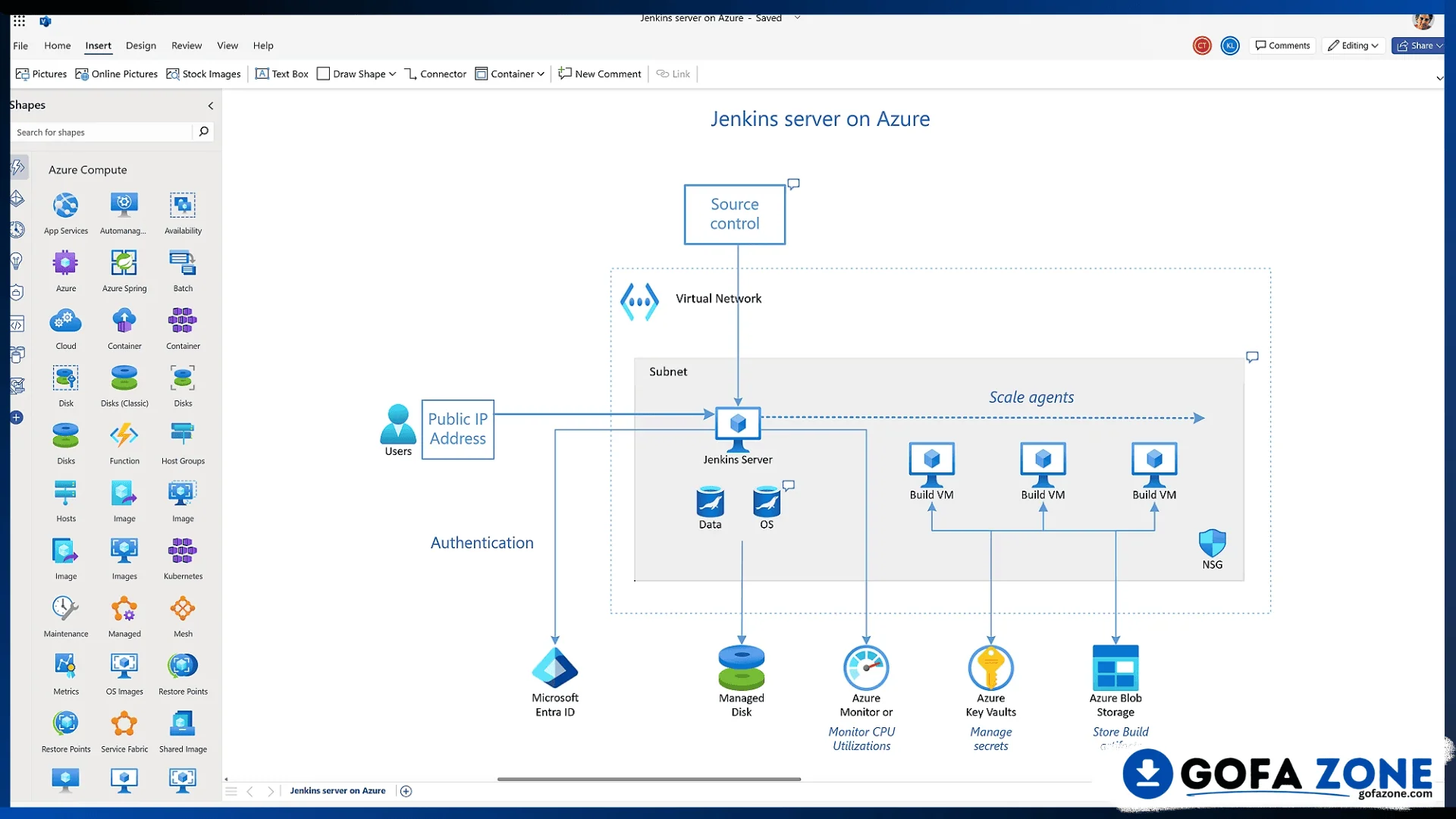Open the View tab
Image resolution: width=1456 pixels, height=819 pixels.
point(227,45)
